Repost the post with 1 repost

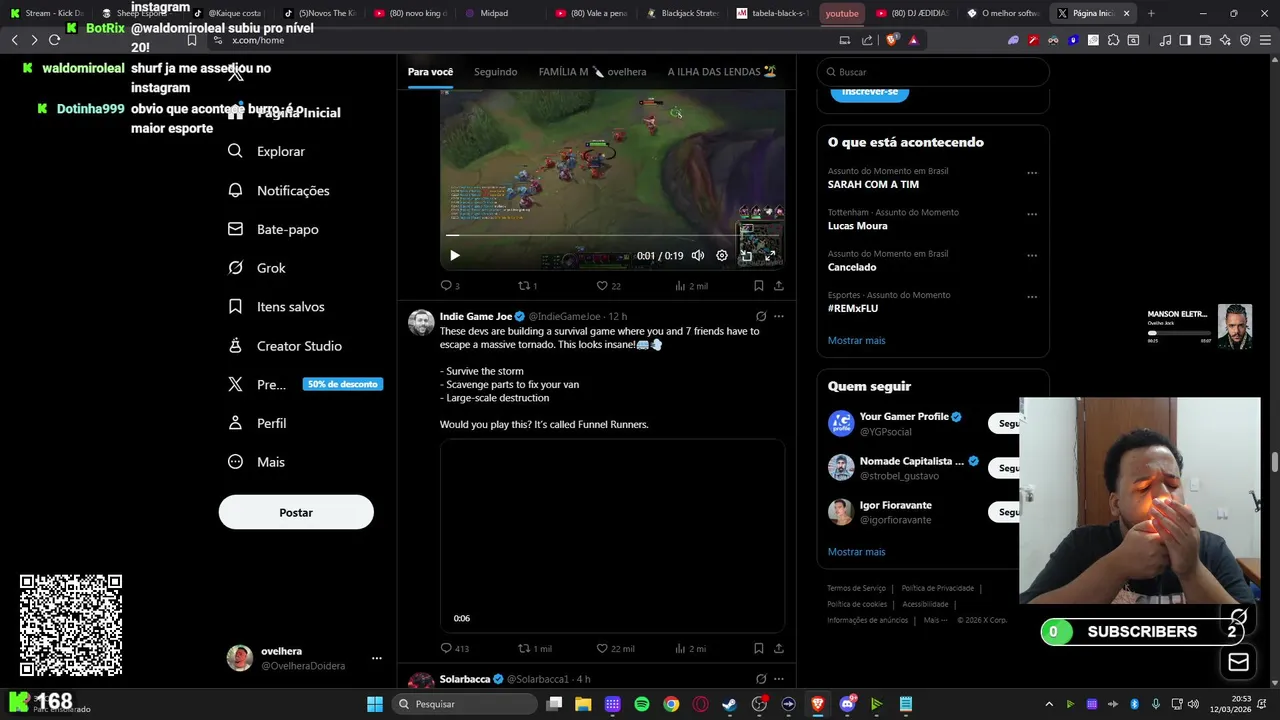[x=527, y=286]
